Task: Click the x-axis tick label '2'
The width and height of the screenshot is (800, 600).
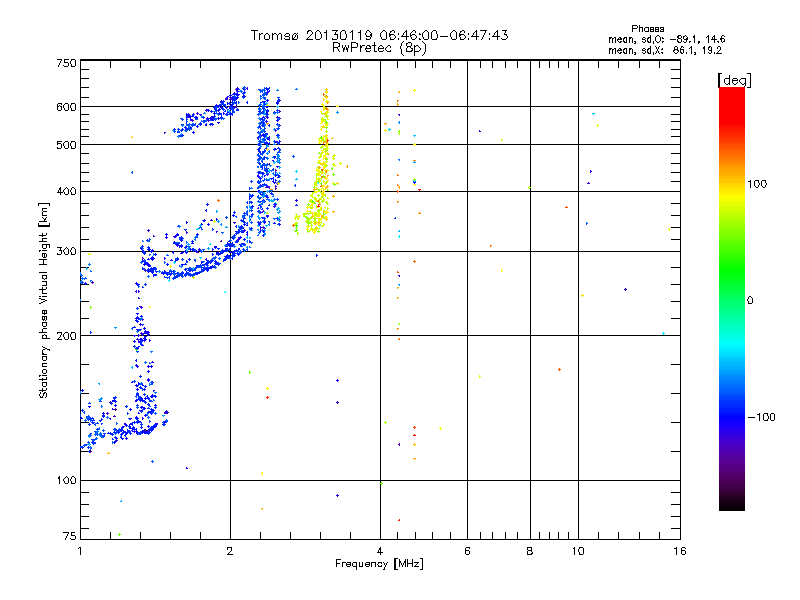Action: coord(230,551)
